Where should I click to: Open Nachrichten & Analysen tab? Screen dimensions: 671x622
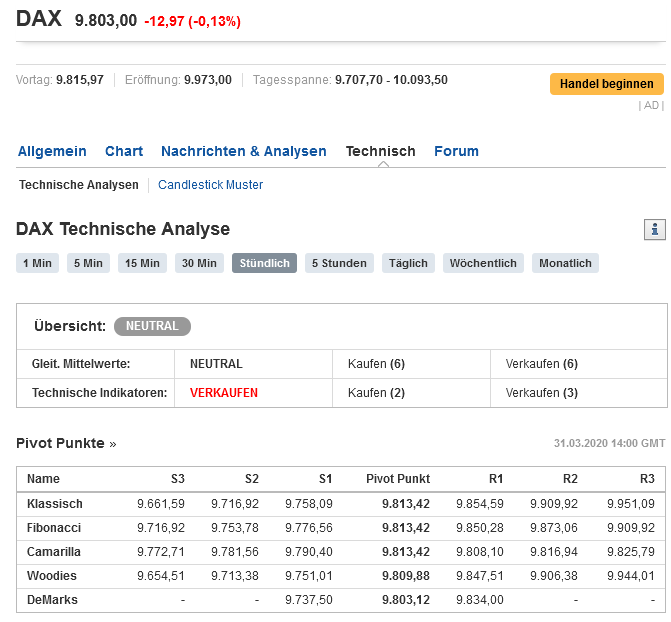coord(243,151)
